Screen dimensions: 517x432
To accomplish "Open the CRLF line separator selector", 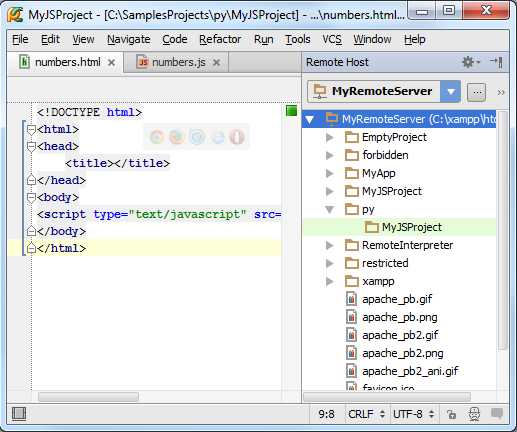I will (x=366, y=414).
